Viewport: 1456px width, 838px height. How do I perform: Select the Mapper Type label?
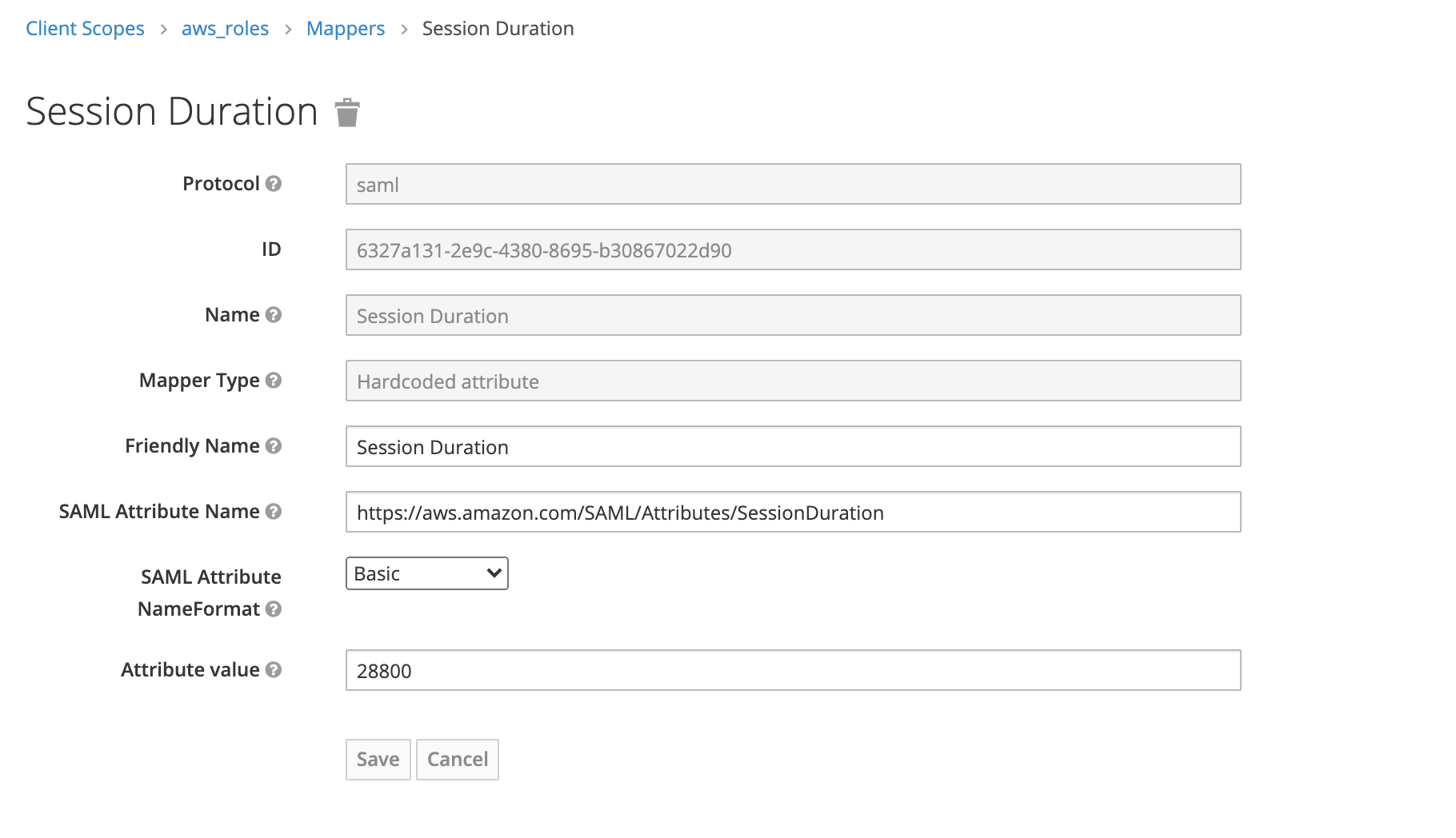[x=199, y=381]
